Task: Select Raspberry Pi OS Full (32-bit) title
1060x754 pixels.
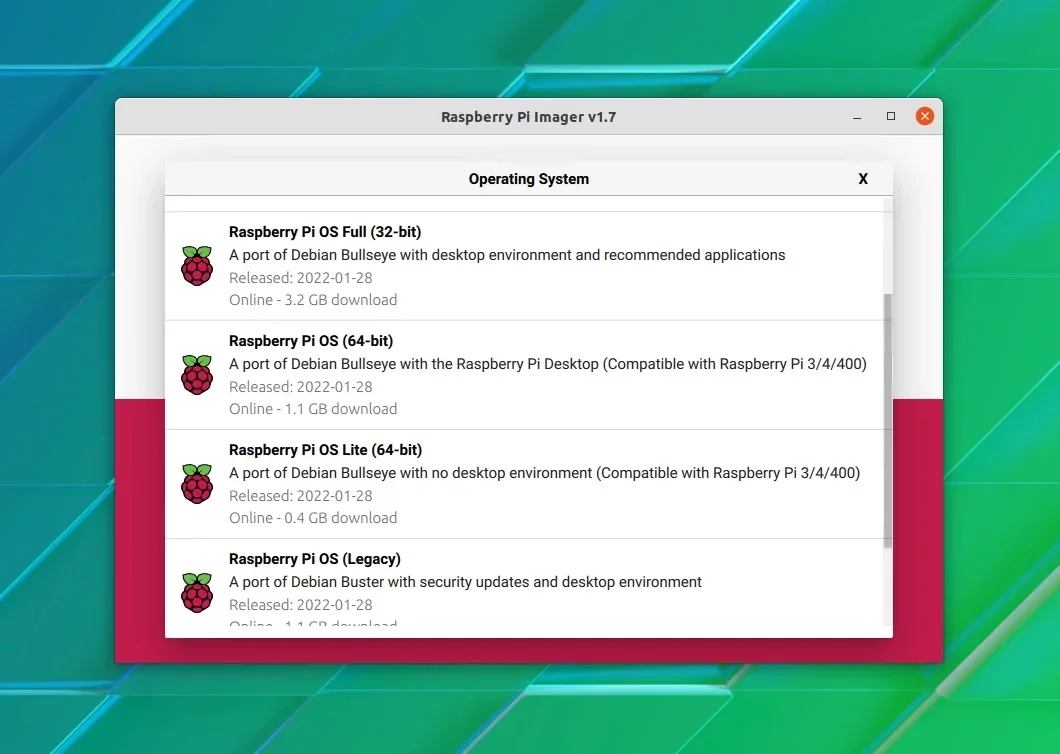Action: point(324,232)
